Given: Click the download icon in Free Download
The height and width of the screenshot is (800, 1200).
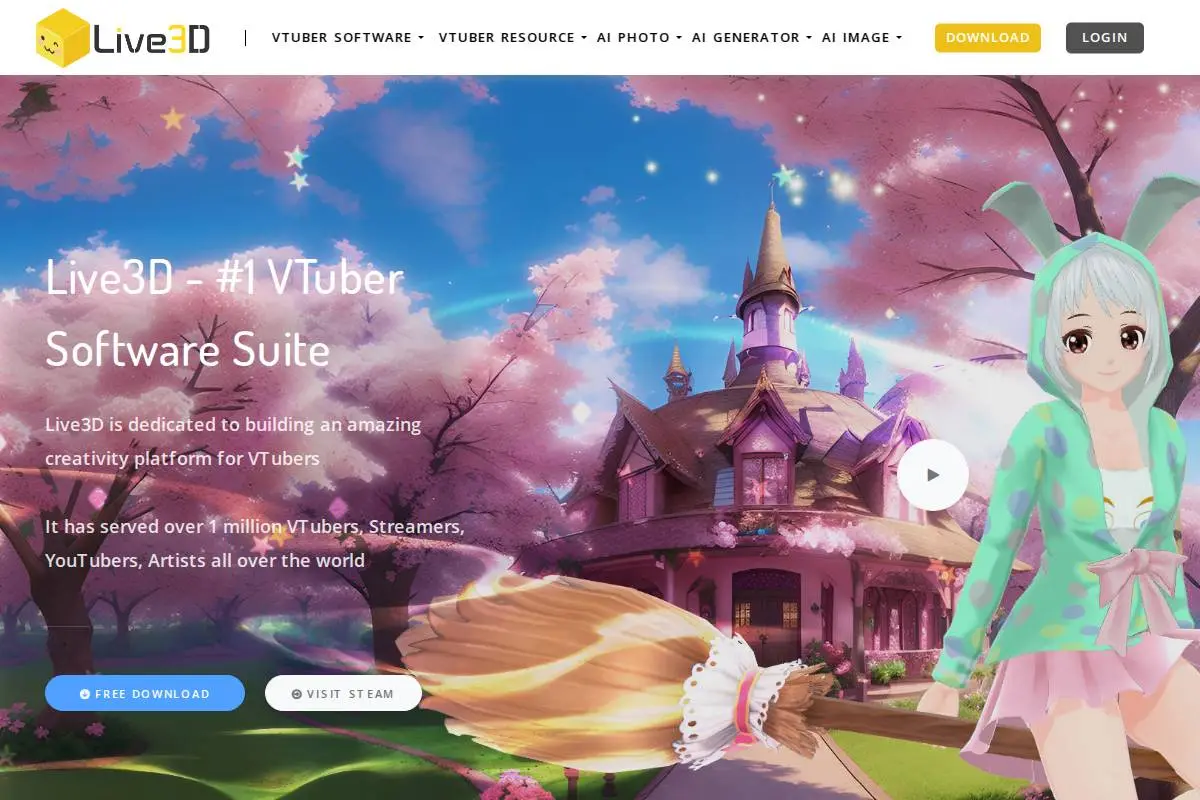Looking at the screenshot, I should click(x=85, y=694).
